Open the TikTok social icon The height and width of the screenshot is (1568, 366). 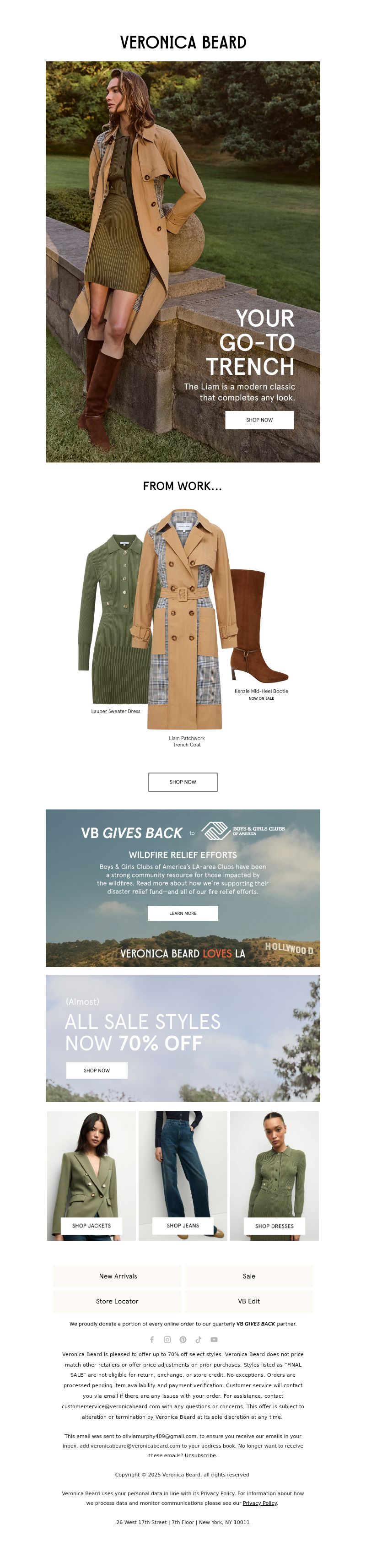coord(198,1339)
